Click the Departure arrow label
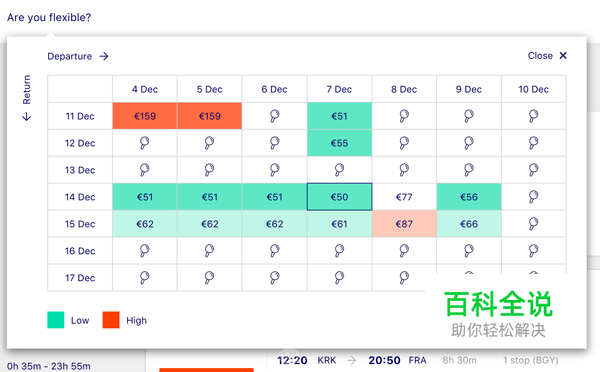600x372 pixels. 78,56
